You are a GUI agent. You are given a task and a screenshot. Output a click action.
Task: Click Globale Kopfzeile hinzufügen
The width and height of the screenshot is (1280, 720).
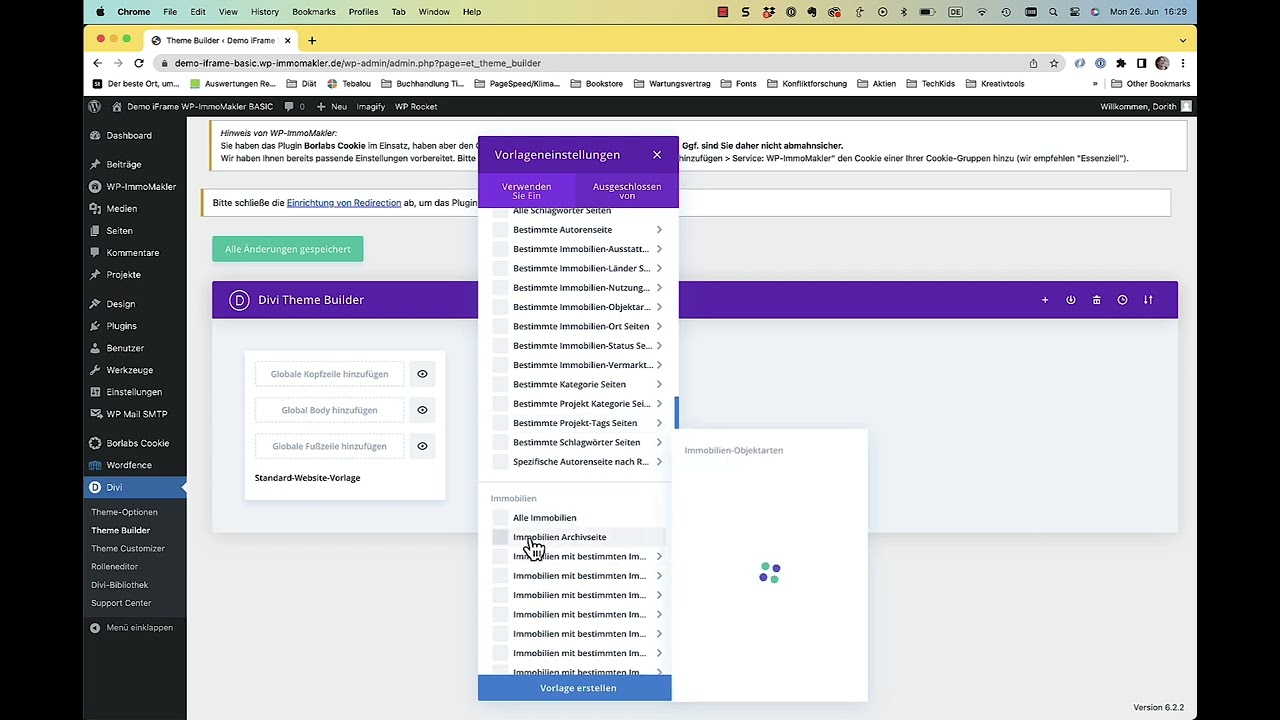click(329, 374)
